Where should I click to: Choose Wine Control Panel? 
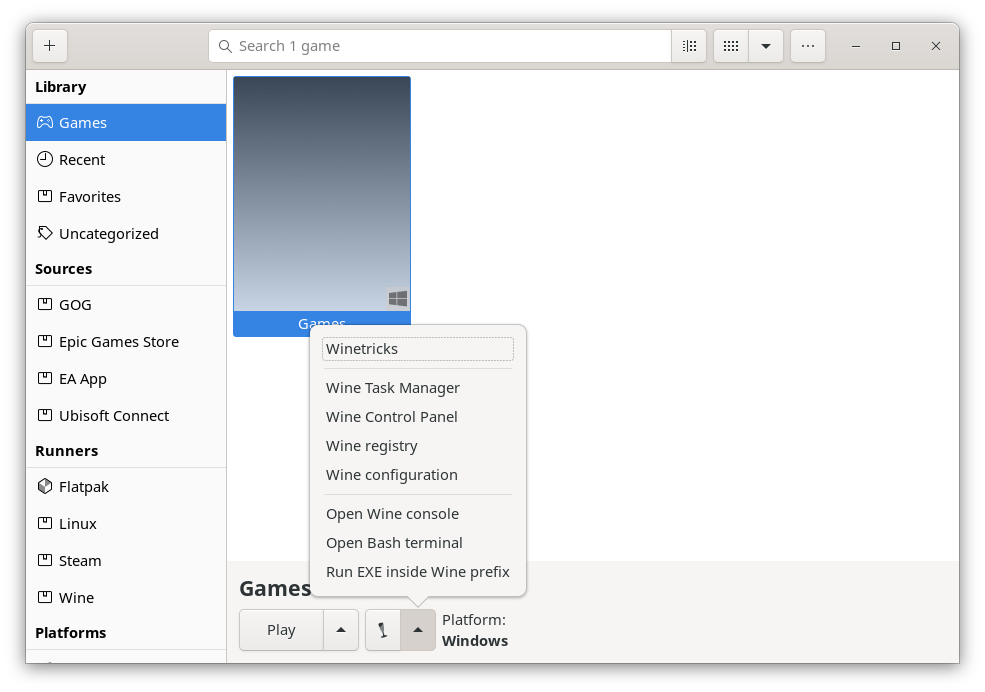(418, 417)
